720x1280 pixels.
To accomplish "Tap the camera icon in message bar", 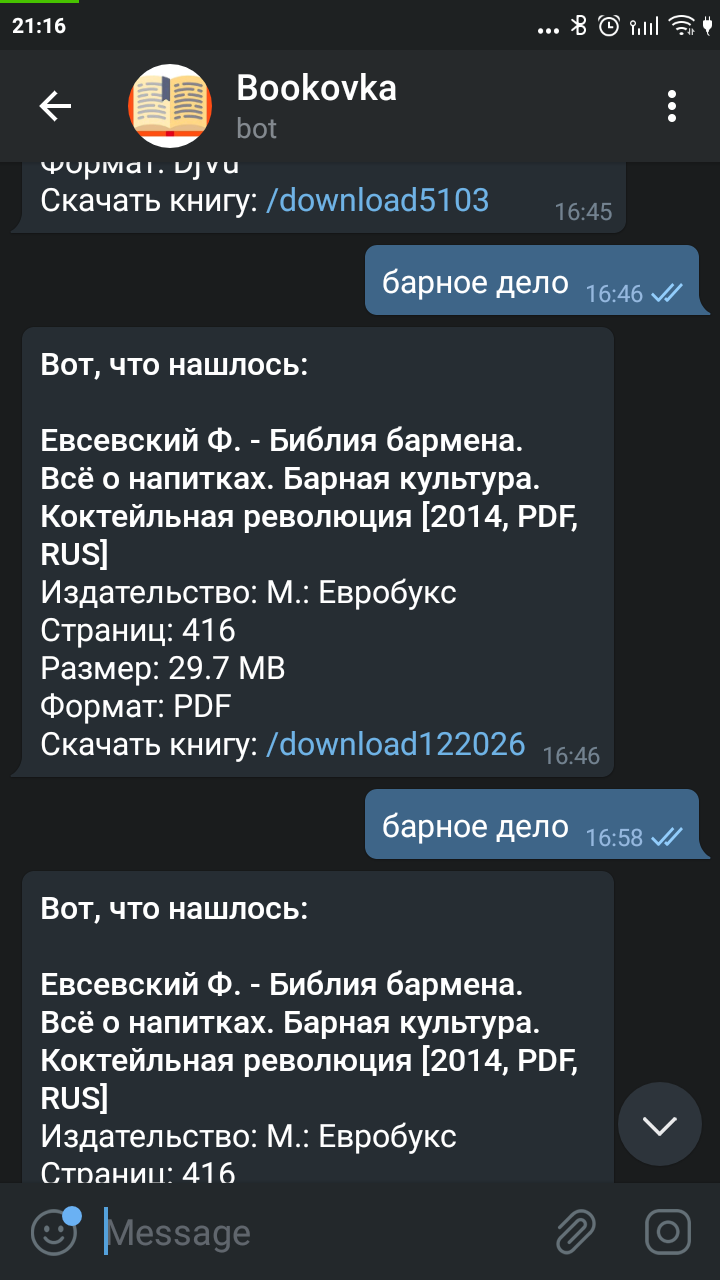I will [668, 1231].
